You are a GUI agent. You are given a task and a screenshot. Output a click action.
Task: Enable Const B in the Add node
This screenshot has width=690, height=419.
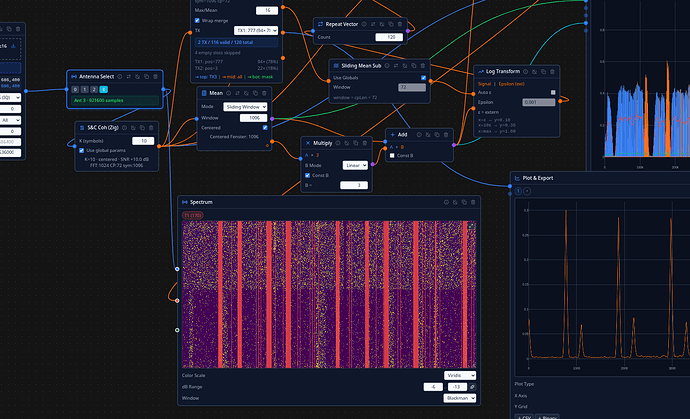pyautogui.click(x=391, y=156)
